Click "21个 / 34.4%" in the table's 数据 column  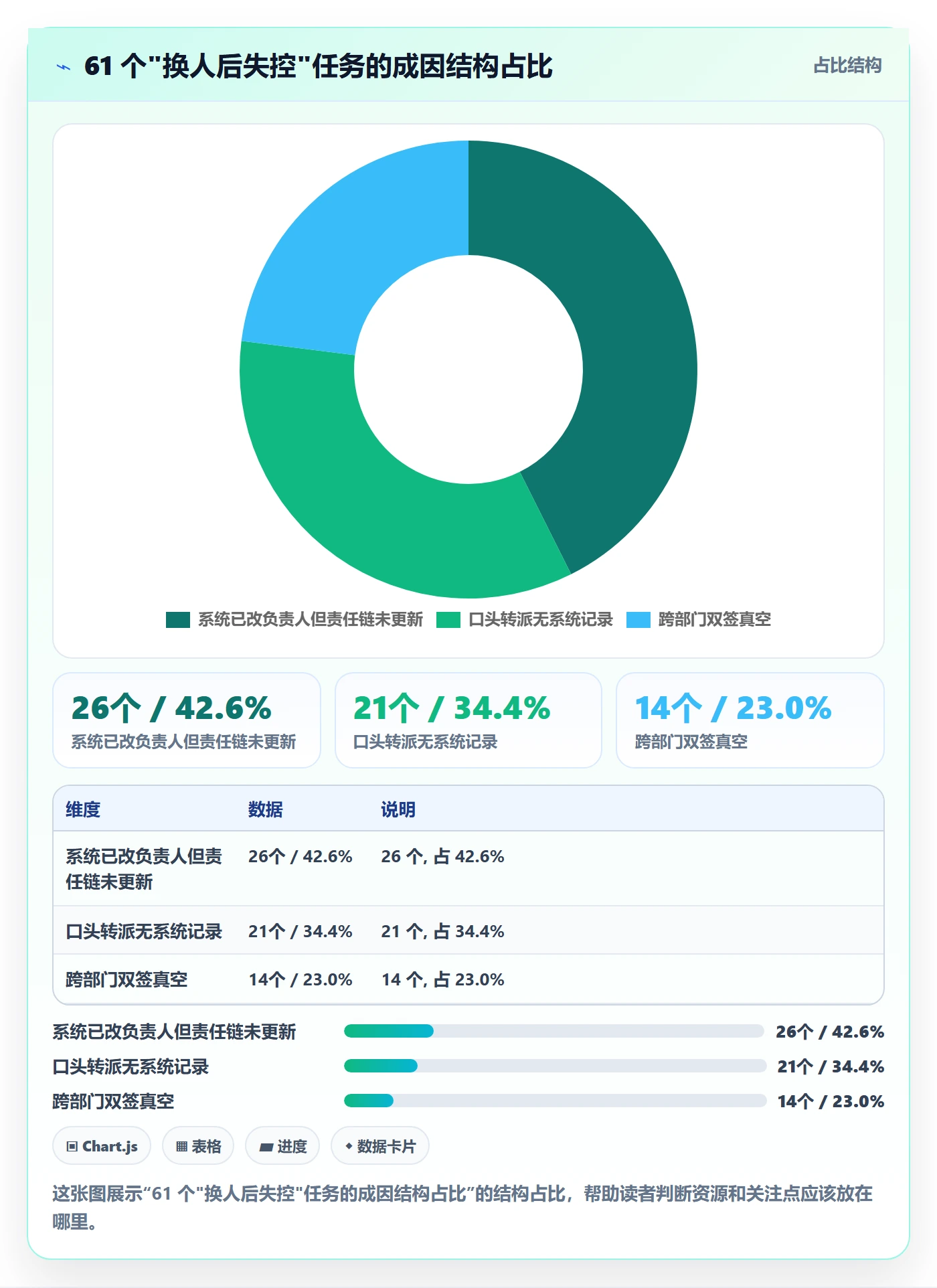[x=301, y=931]
